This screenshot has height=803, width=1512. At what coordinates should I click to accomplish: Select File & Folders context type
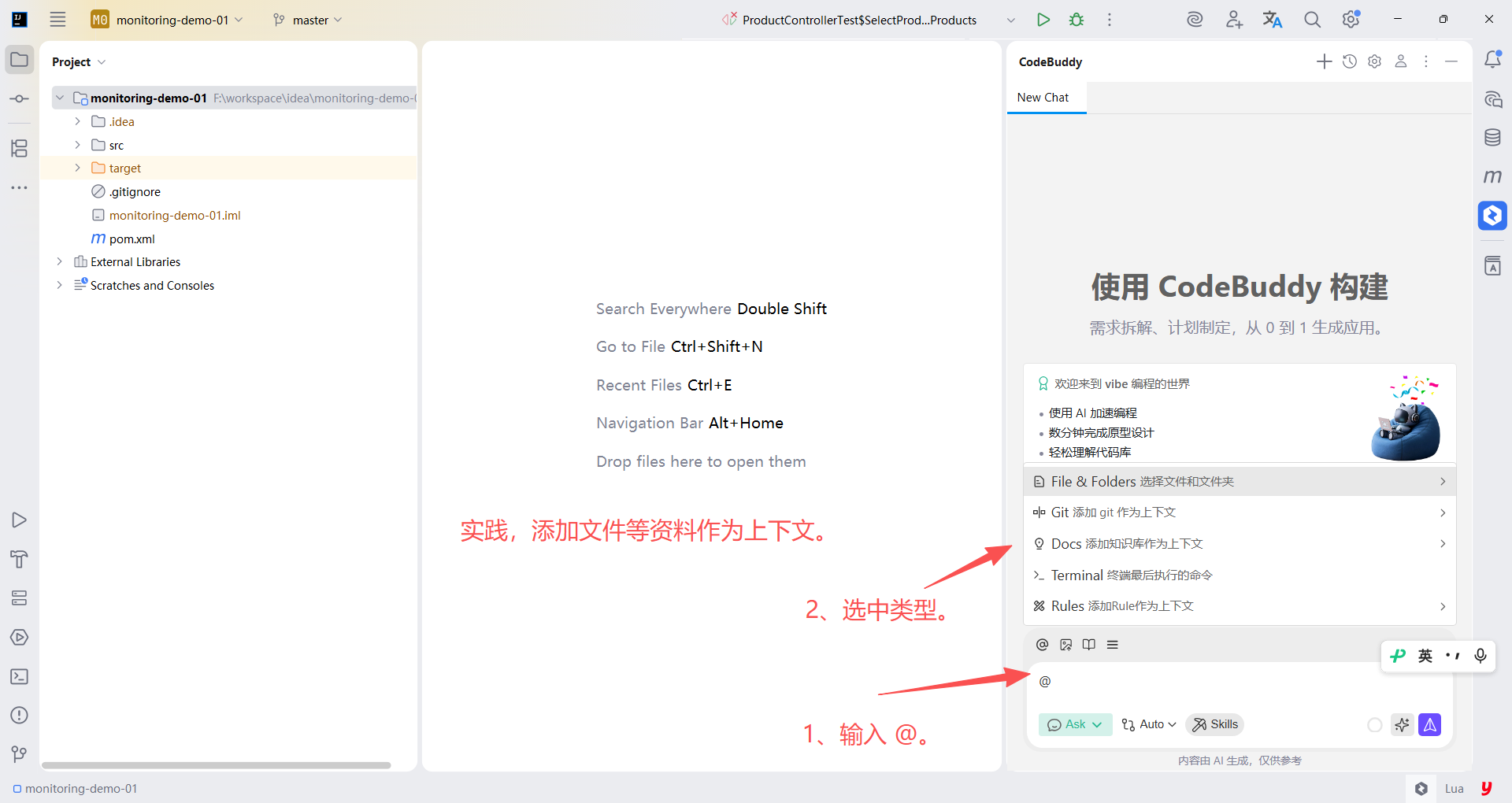tap(1240, 481)
